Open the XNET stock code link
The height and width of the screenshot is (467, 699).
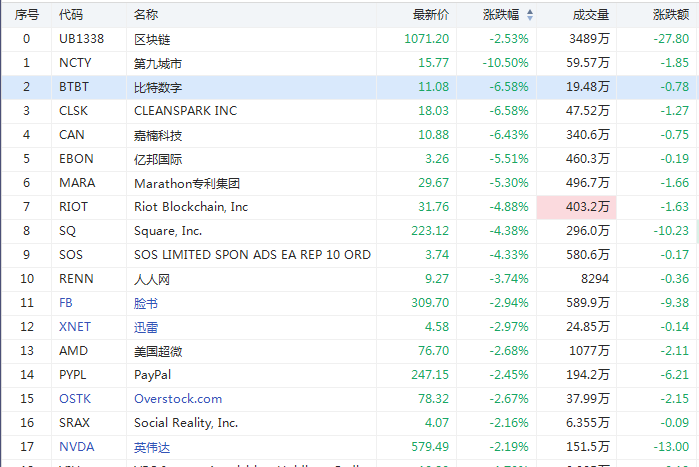74,326
